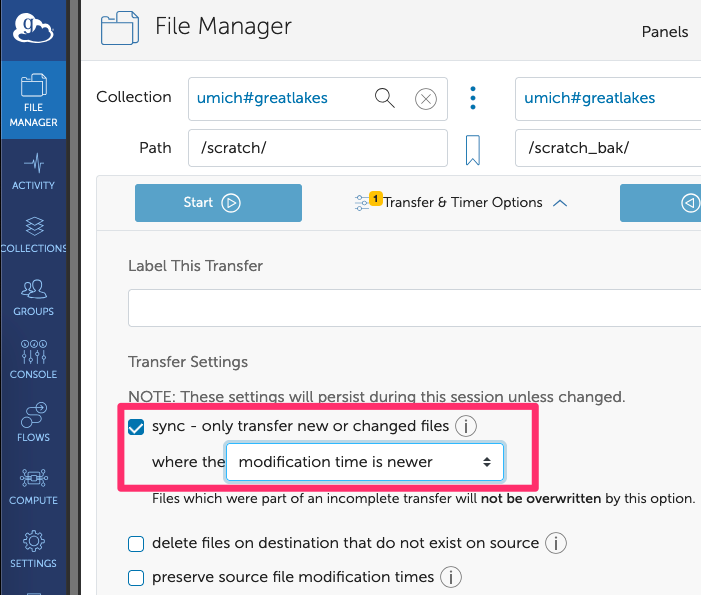Click the Start transfer button
The width and height of the screenshot is (701, 595).
click(218, 202)
